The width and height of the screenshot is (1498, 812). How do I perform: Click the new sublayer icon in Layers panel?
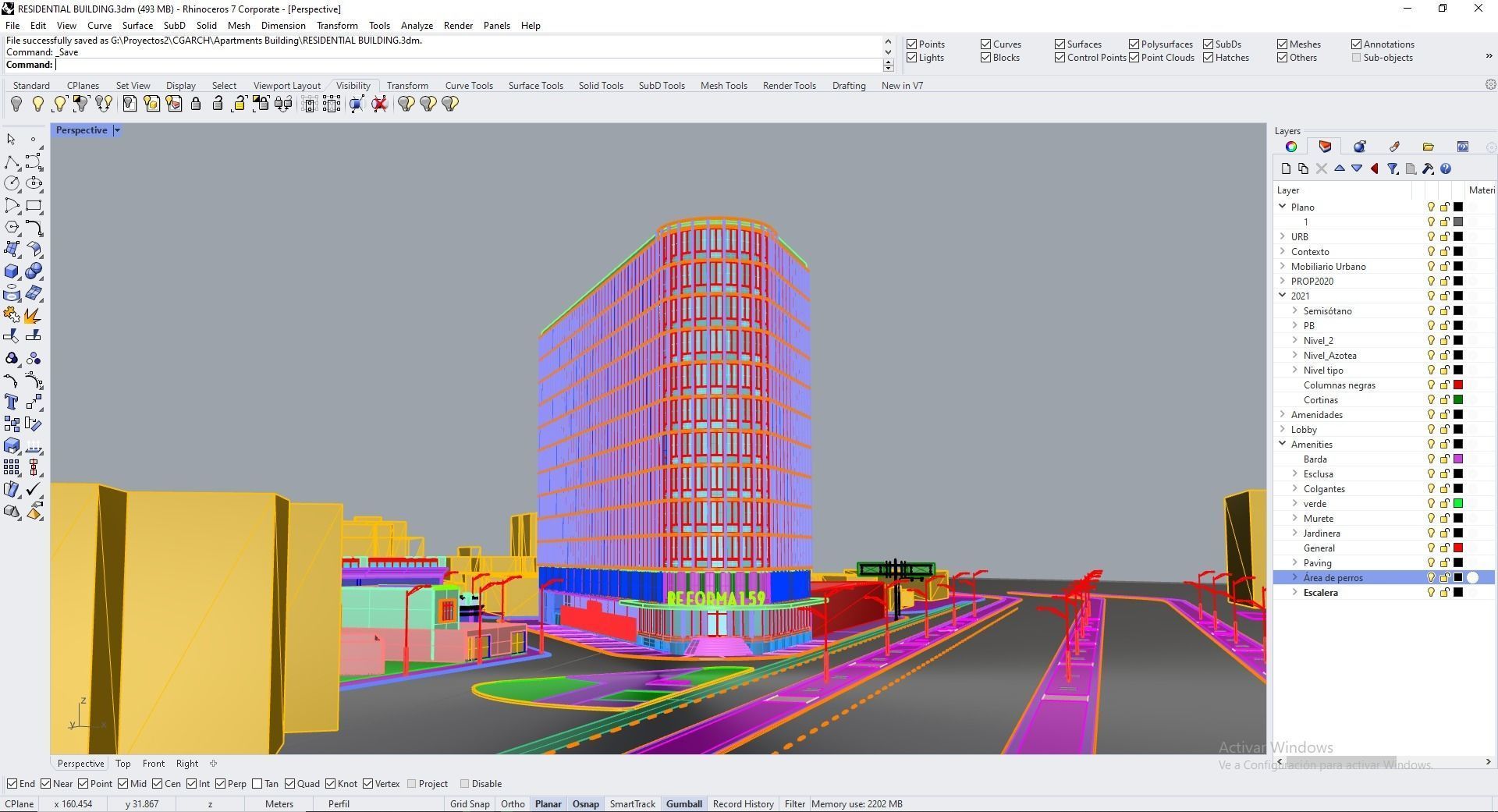[x=1303, y=168]
